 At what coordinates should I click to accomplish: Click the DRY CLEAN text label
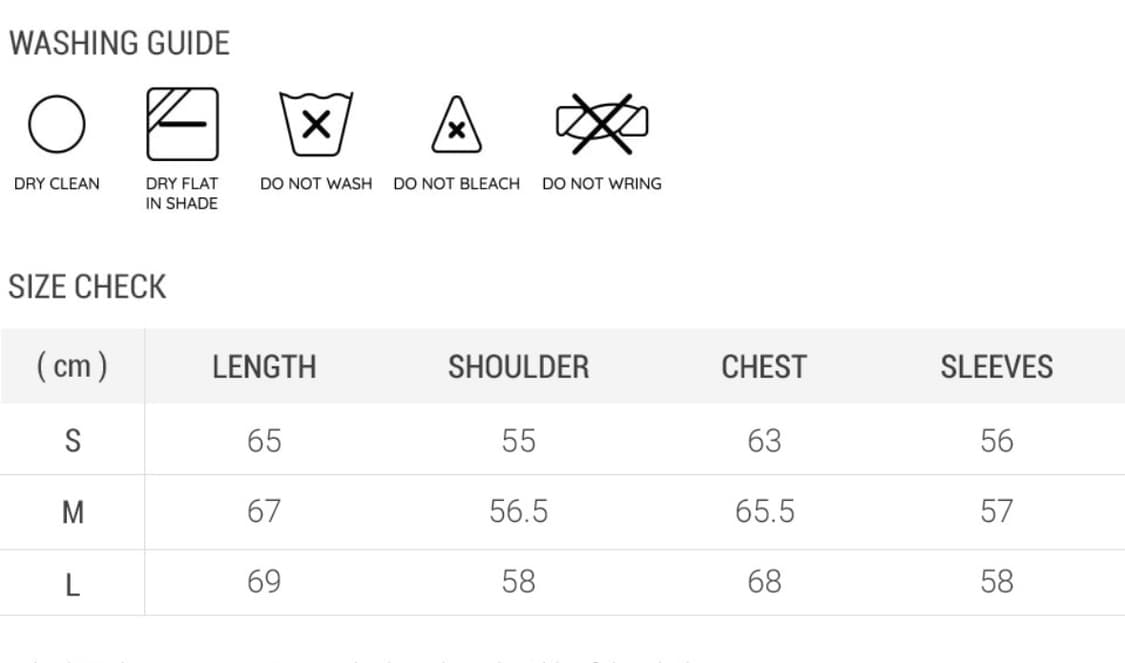(x=57, y=184)
